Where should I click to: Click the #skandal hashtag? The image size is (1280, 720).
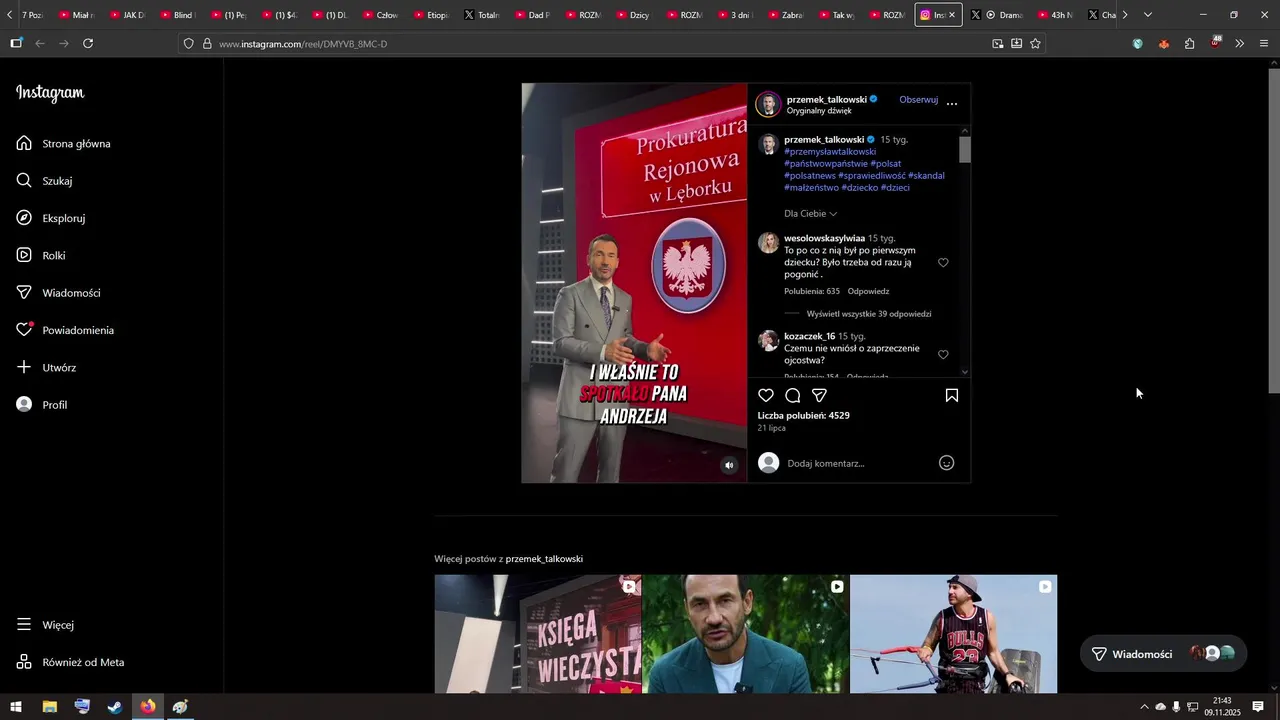[926, 175]
